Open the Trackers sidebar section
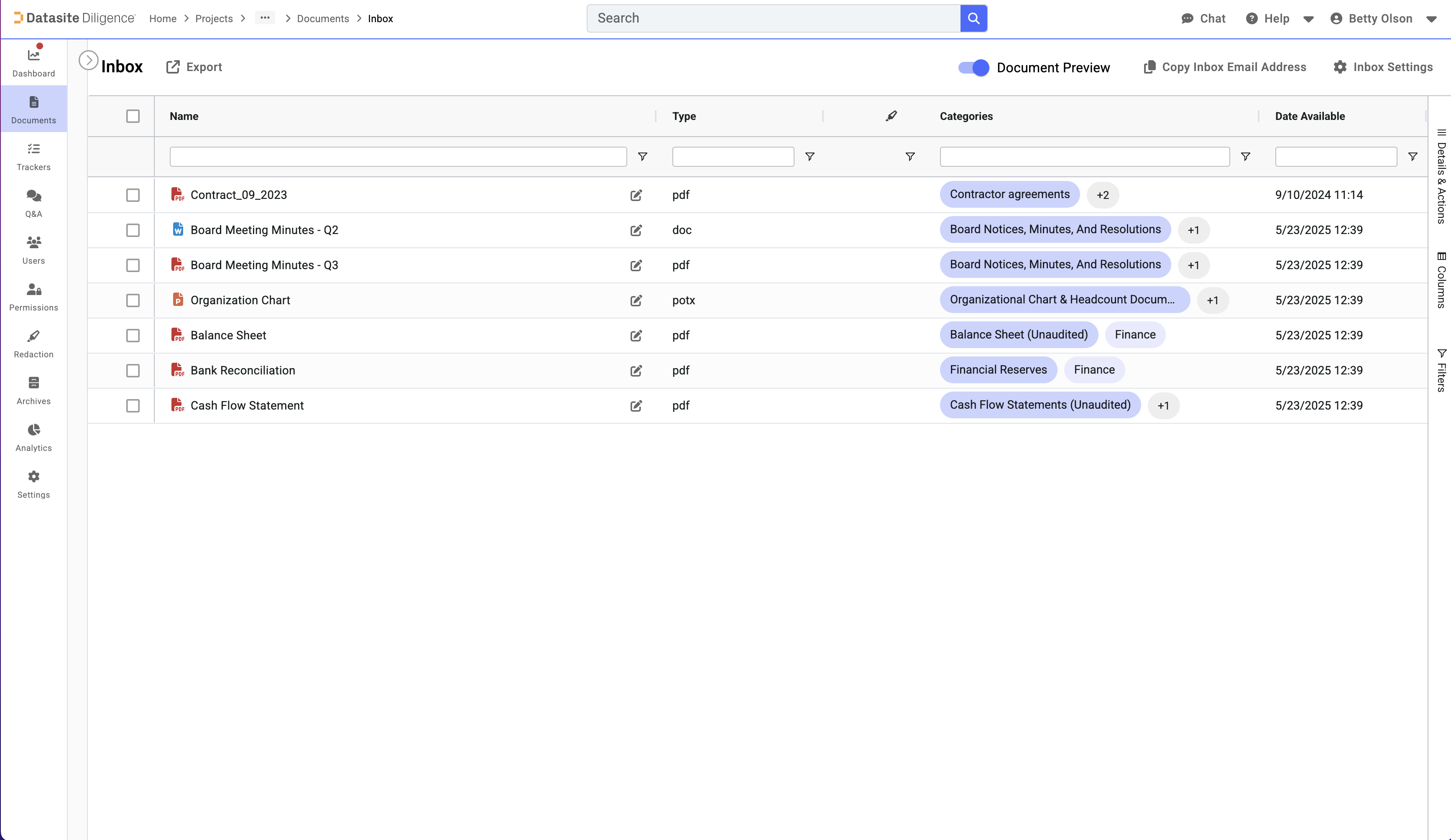Viewport: 1451px width, 840px height. point(33,156)
